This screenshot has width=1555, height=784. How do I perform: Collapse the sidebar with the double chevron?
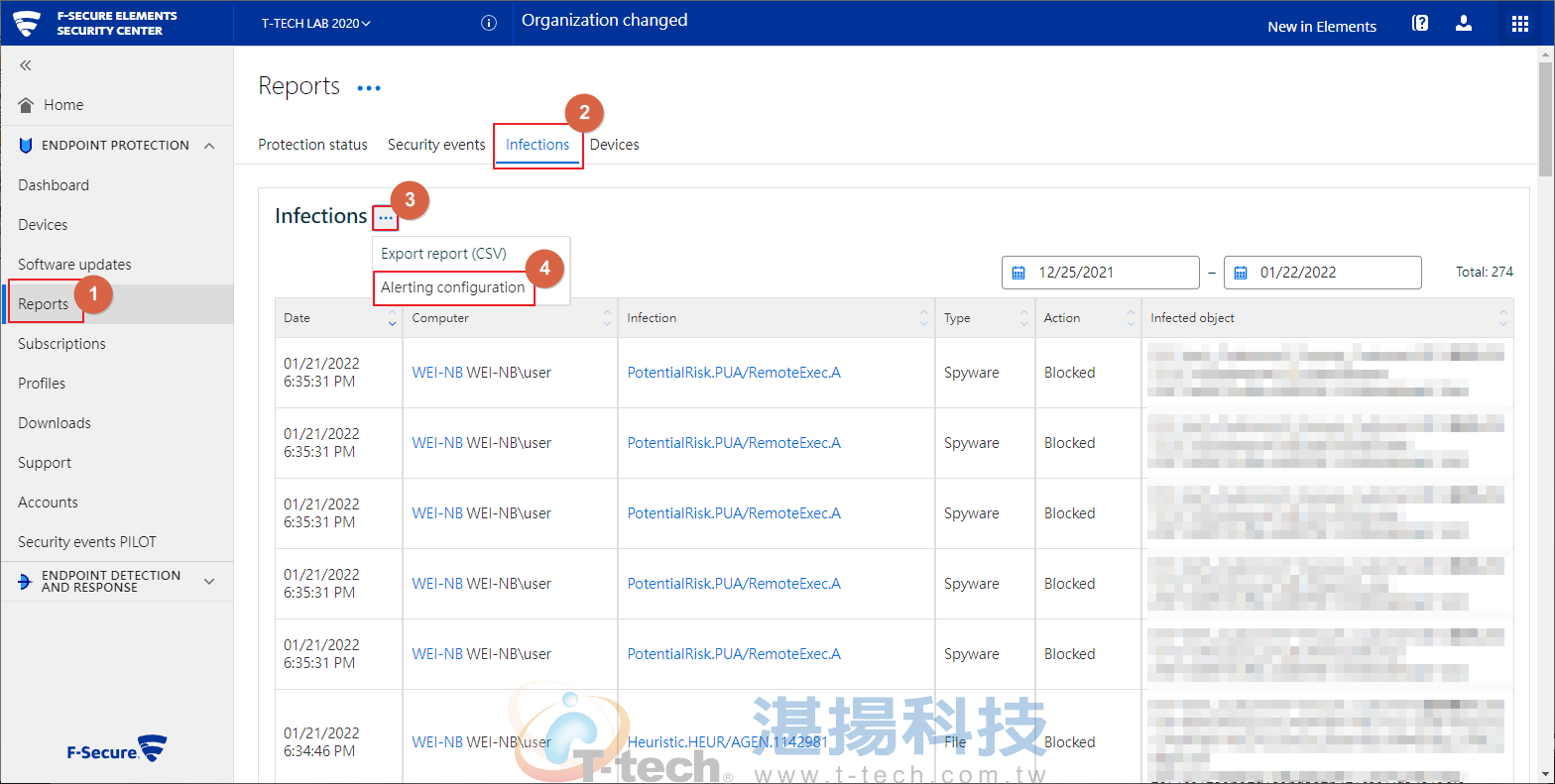[x=26, y=65]
